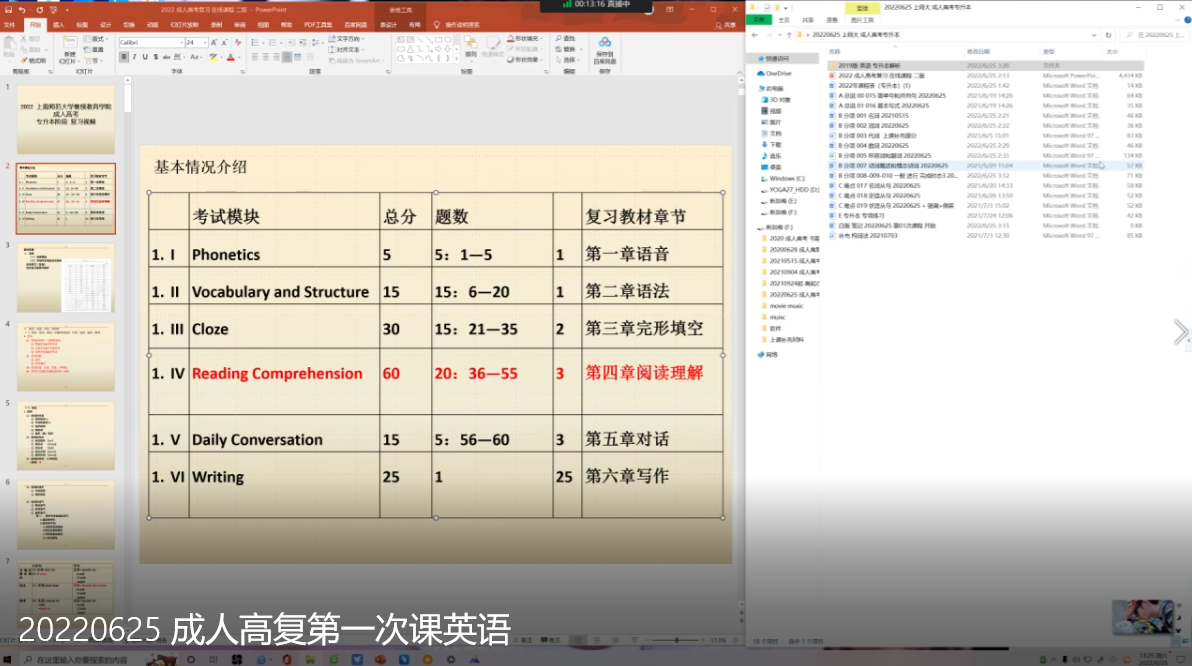Open the 插入 (Insert) ribbon tab
The image size is (1192, 666).
click(59, 24)
